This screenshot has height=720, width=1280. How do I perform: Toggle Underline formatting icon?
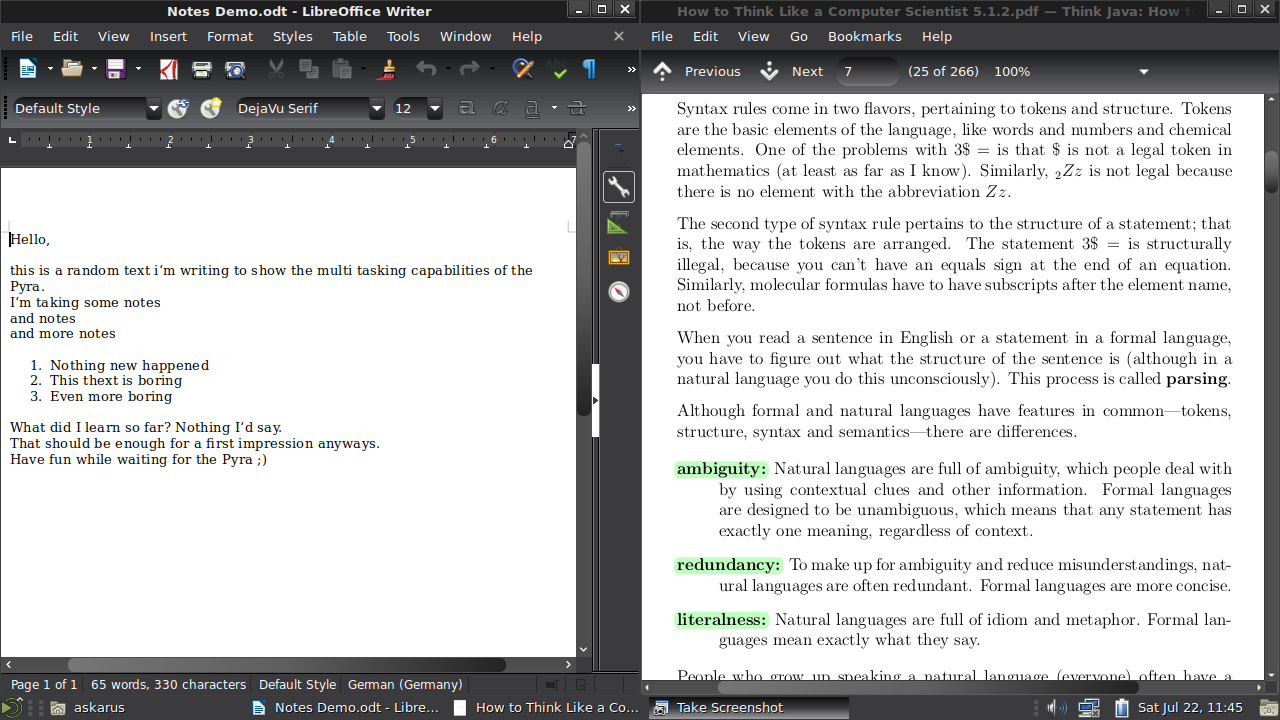click(532, 108)
